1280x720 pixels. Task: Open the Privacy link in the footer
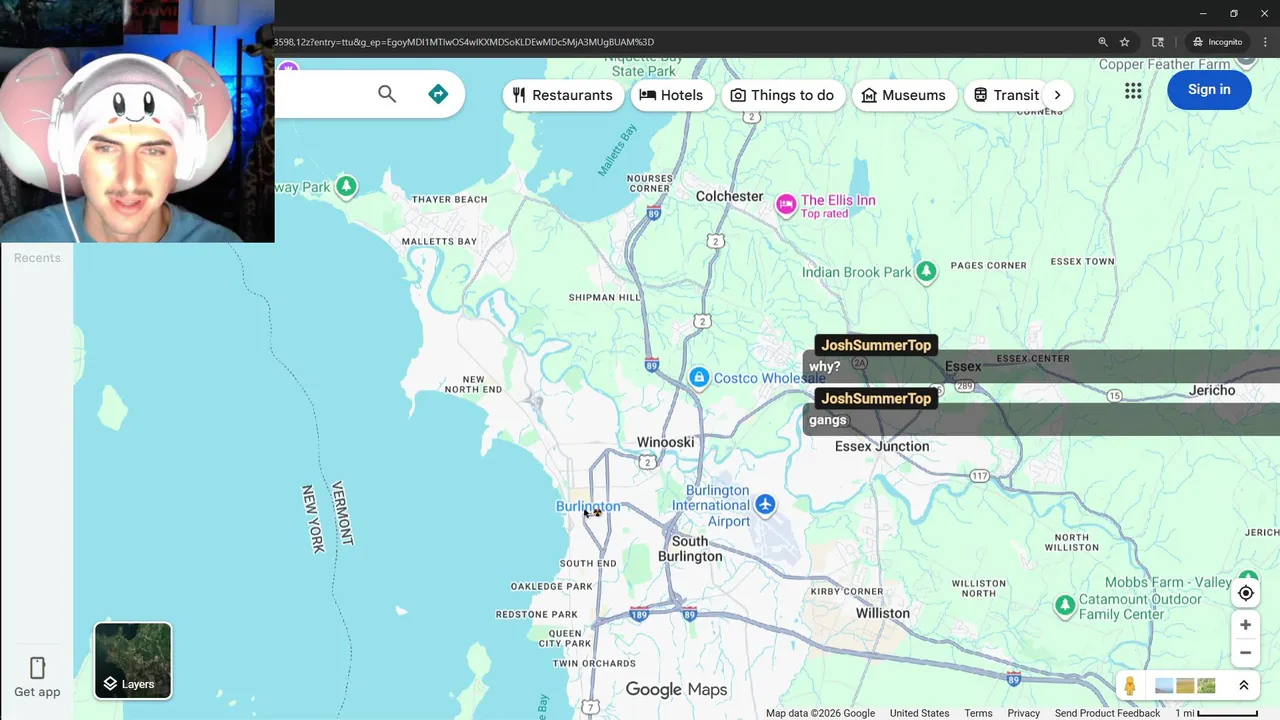[1023, 713]
